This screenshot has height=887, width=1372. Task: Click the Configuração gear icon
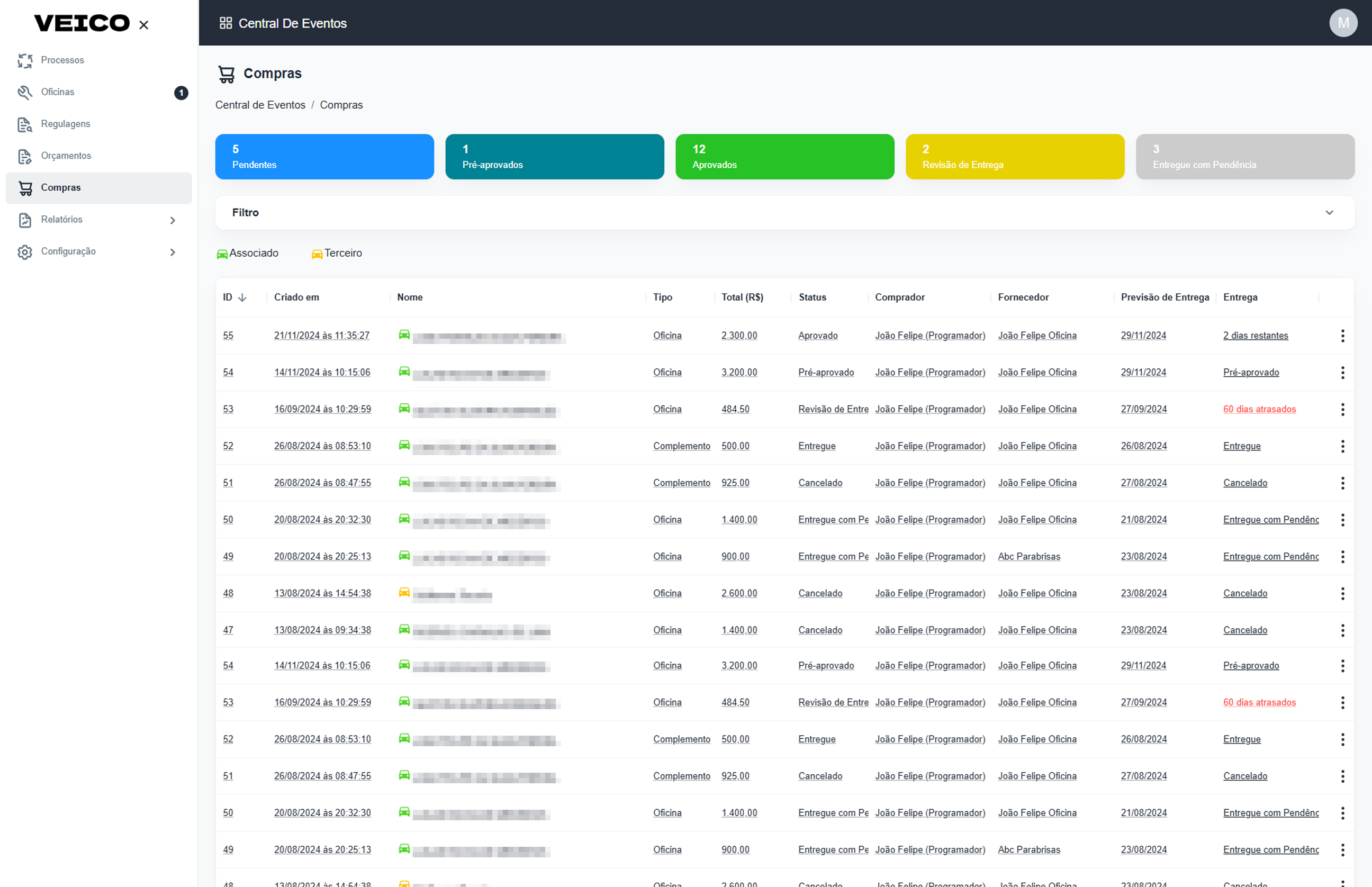[25, 252]
